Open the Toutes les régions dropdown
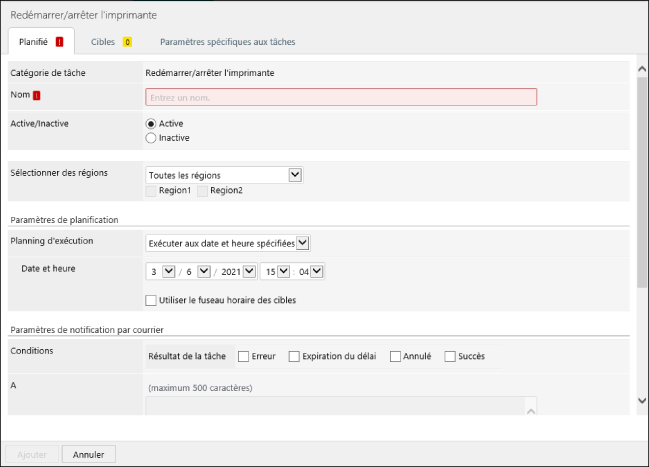 (x=223, y=175)
